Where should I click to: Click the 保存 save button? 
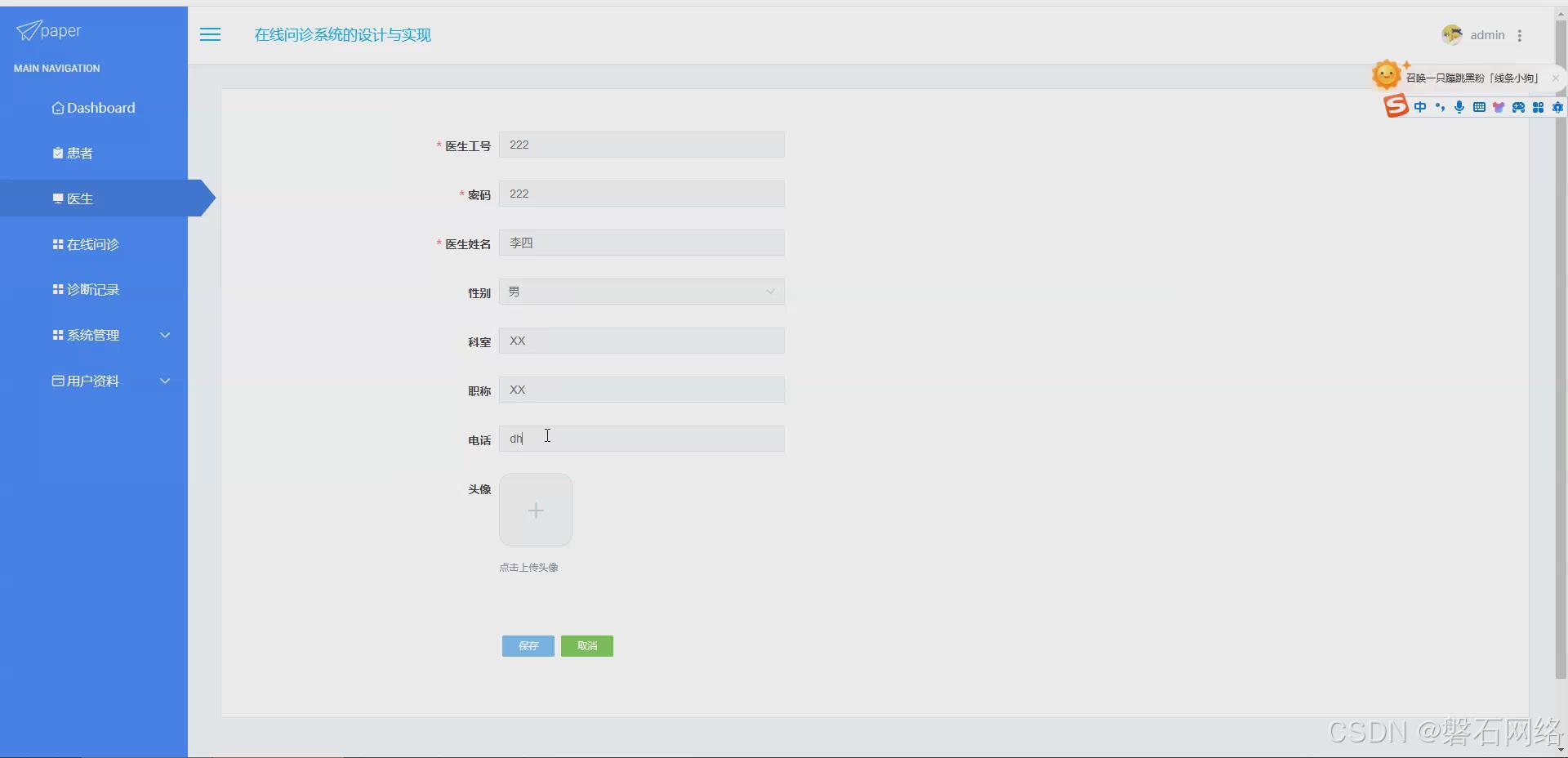[x=528, y=645]
